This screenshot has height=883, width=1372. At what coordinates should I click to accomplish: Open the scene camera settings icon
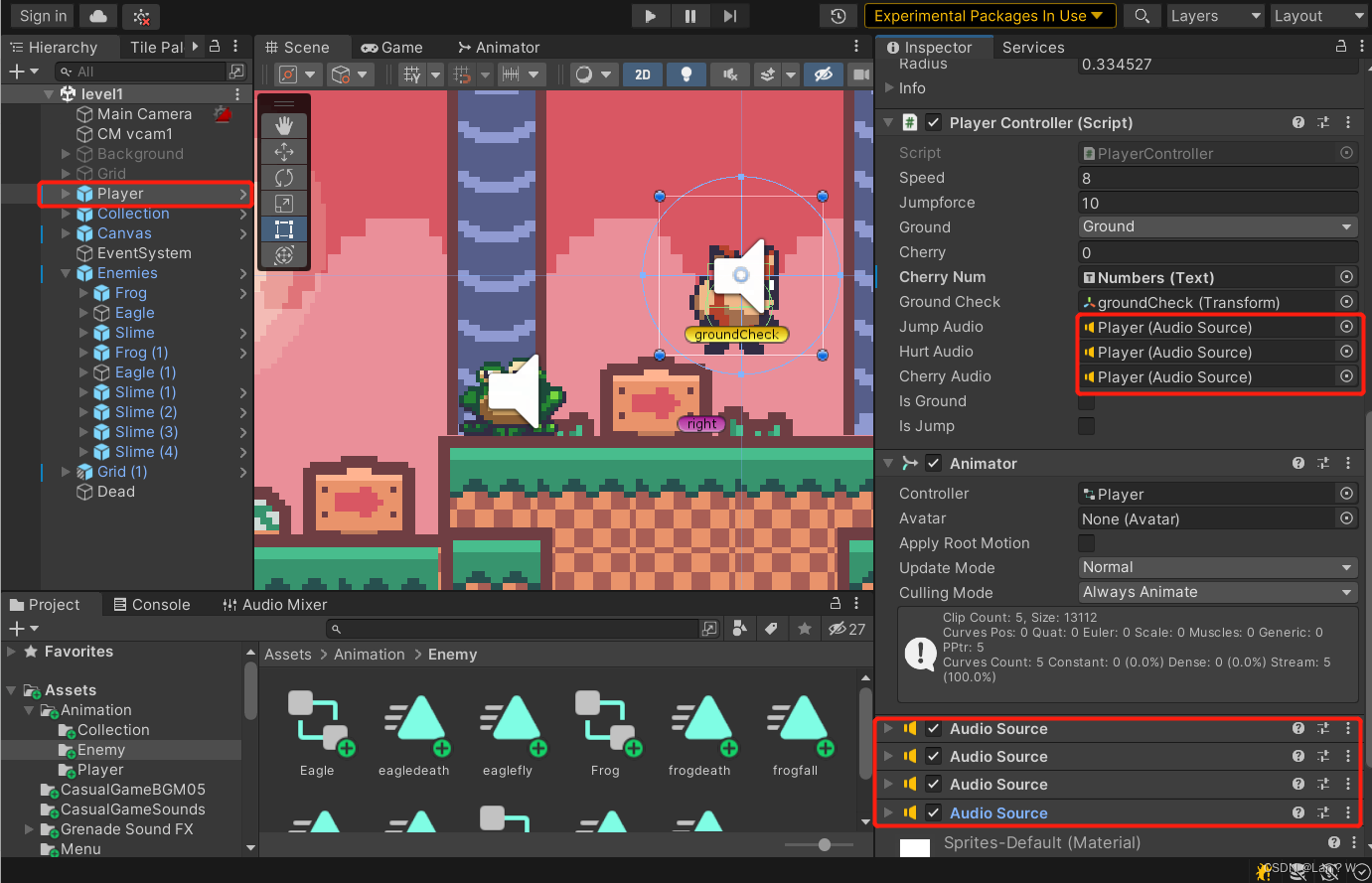(x=860, y=74)
